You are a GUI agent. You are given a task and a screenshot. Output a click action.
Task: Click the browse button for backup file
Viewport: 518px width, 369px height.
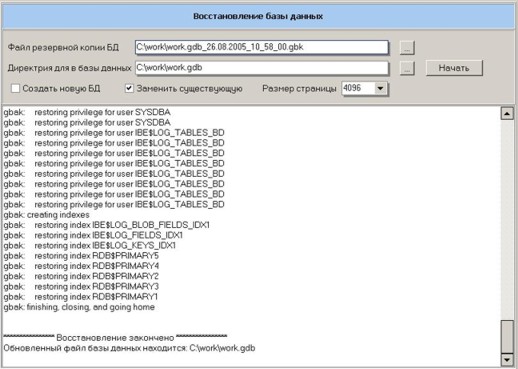pyautogui.click(x=407, y=48)
